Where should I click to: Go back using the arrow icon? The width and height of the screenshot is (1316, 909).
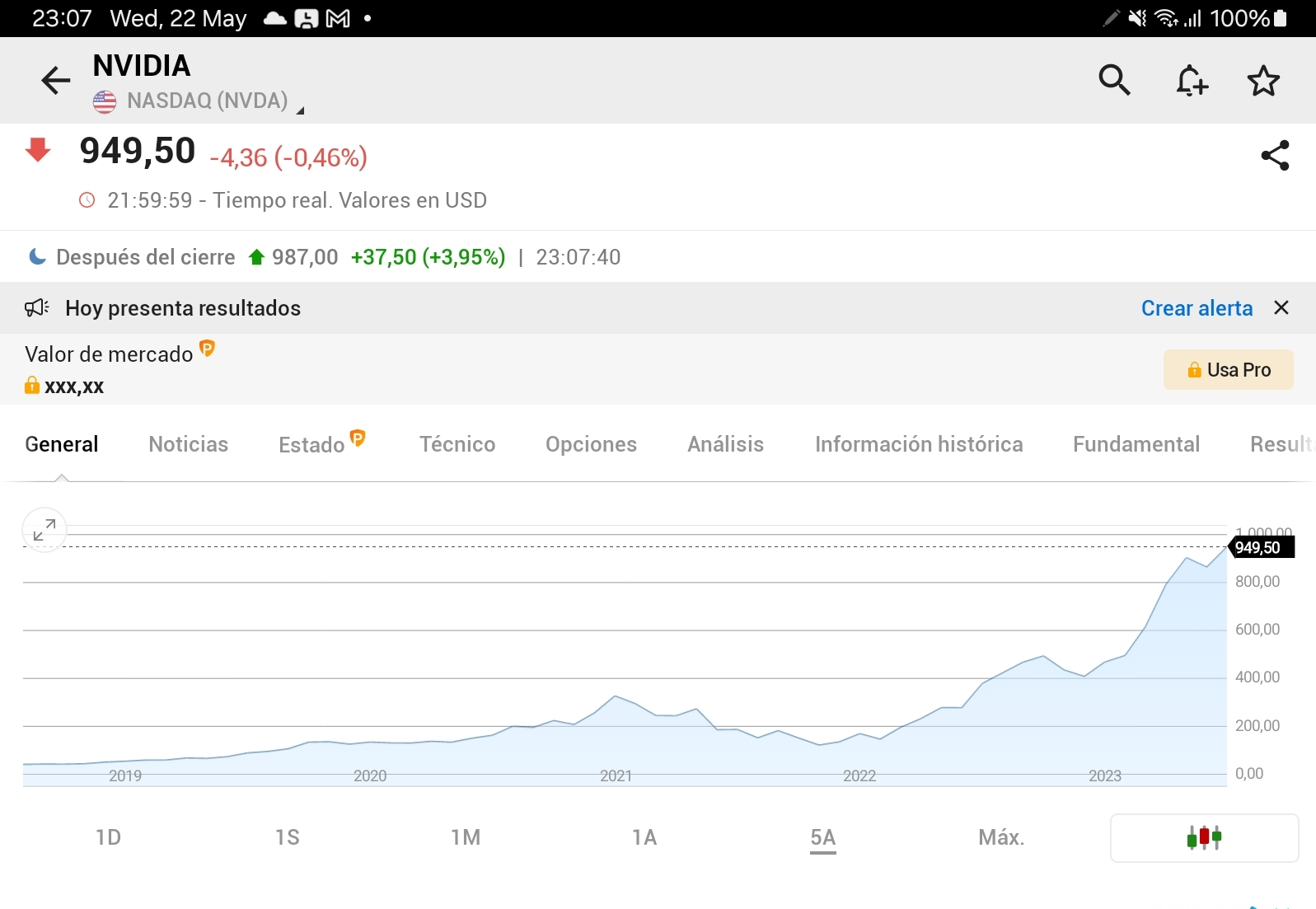pos(56,80)
